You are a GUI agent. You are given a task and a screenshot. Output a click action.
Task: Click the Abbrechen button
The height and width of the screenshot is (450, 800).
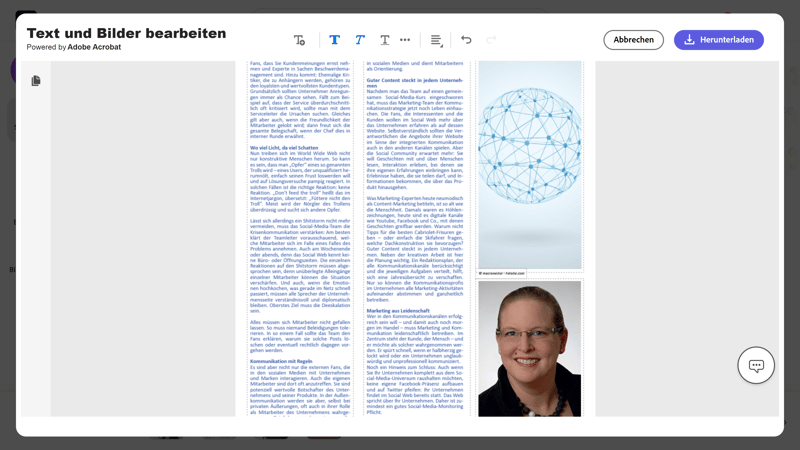click(633, 40)
